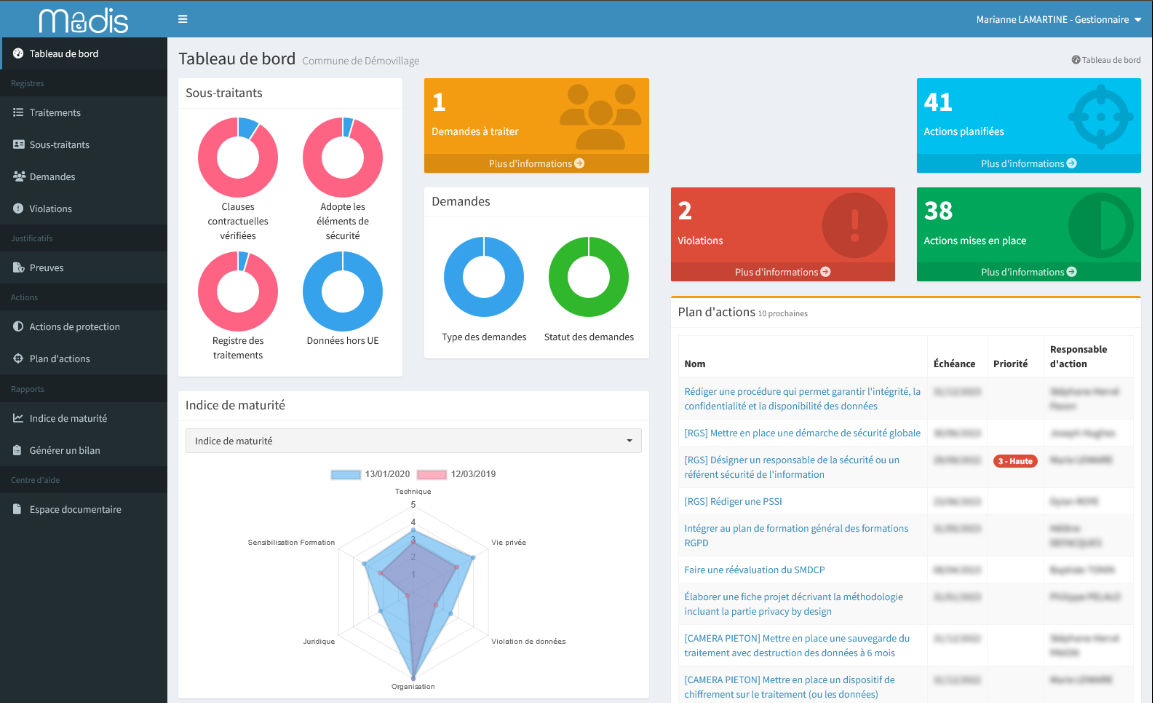This screenshot has height=703, width=1153.
Task: Open Plus d'informations under the Violations card
Action: point(782,272)
